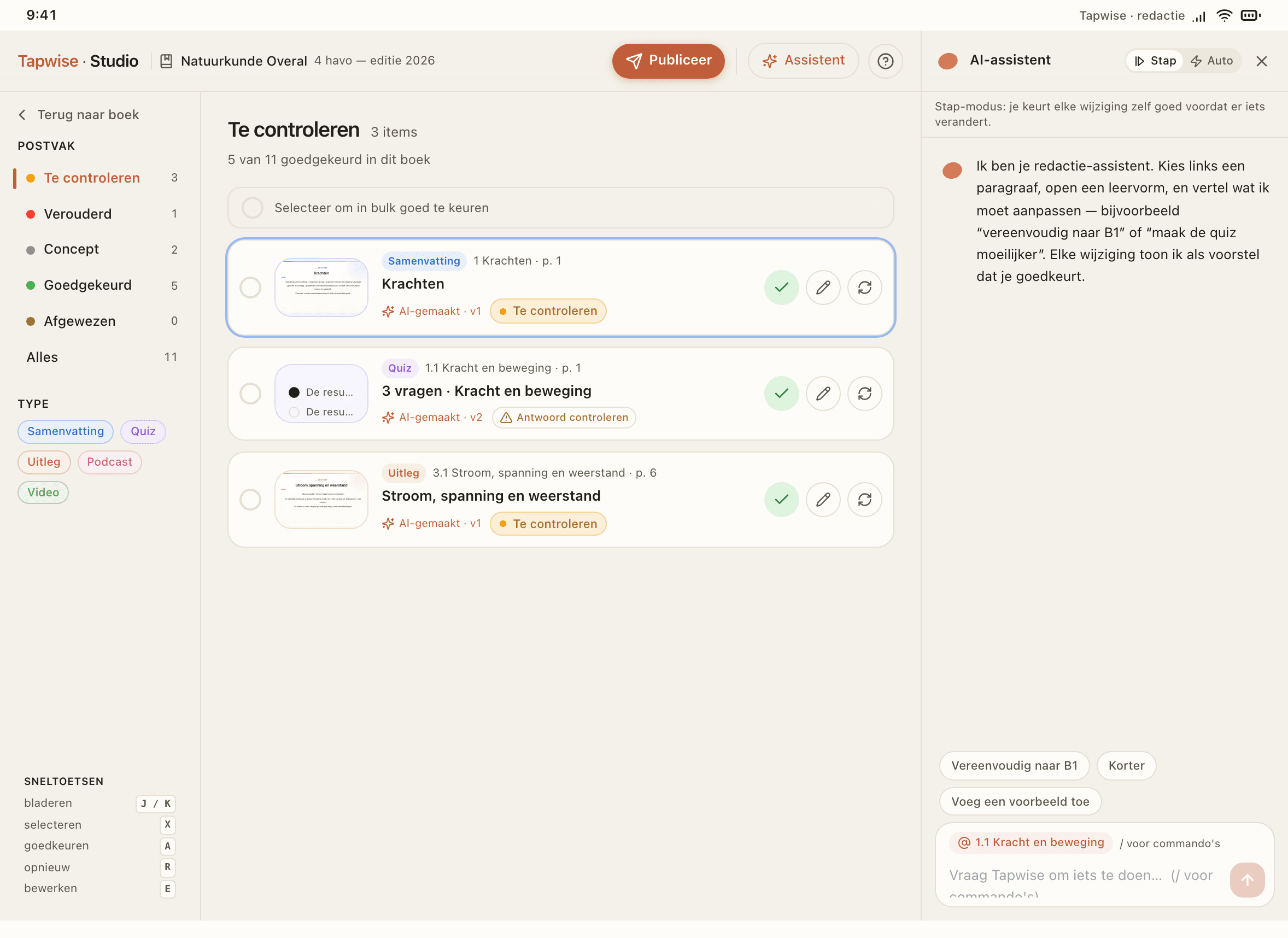
Task: Select the 3 vragen quiz checkbox
Action: [250, 393]
